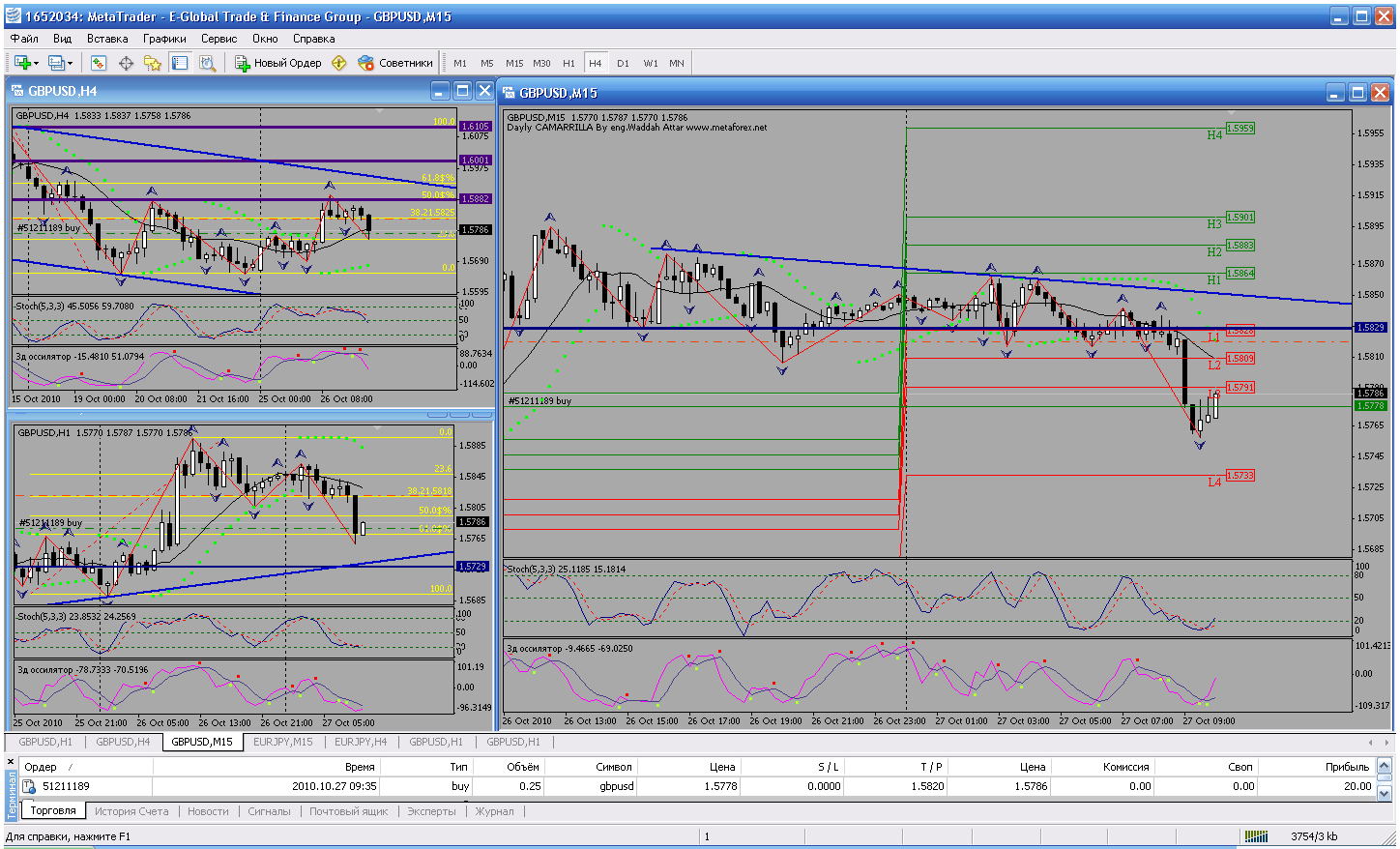This screenshot has height=849, width=1400.
Task: Select the H1 timeframe button in the toolbar
Action: pyautogui.click(x=569, y=64)
